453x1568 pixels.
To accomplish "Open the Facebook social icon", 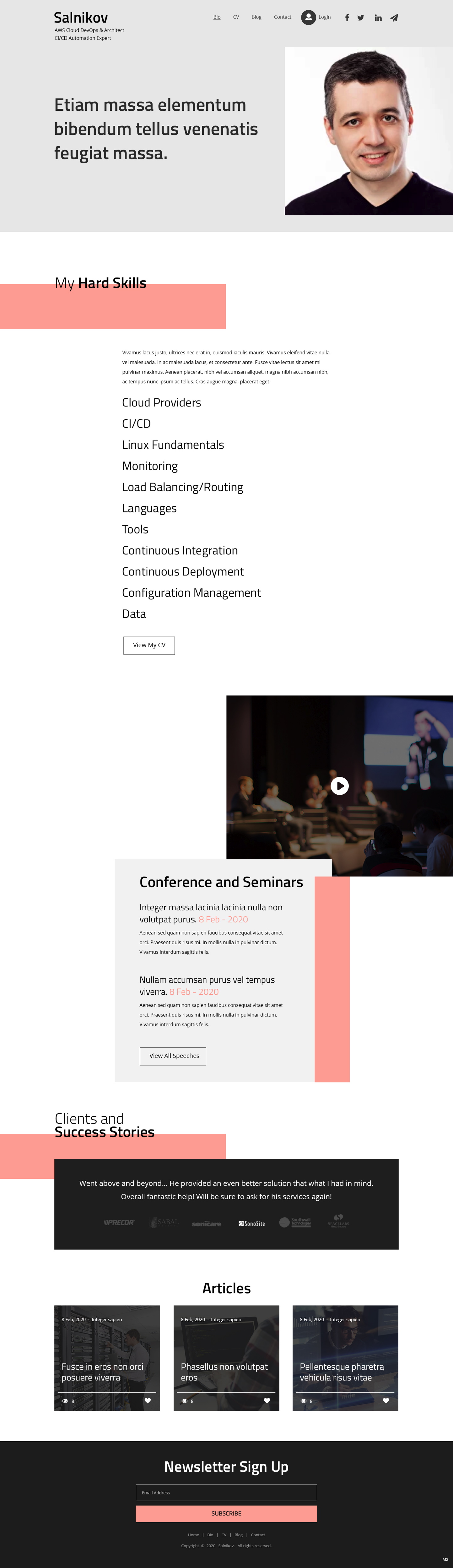I will pos(347,18).
